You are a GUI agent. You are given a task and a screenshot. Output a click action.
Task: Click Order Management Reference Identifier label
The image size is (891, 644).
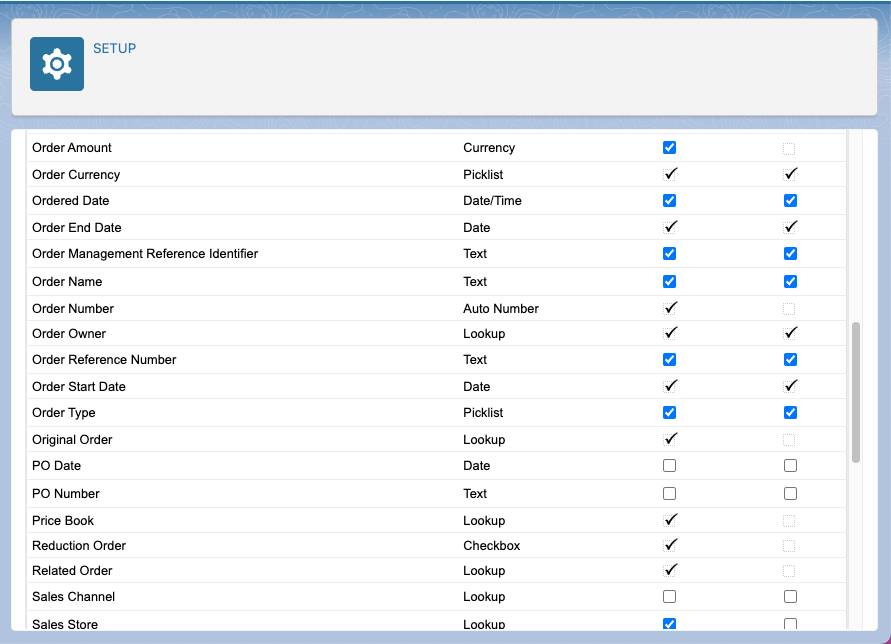pos(145,254)
